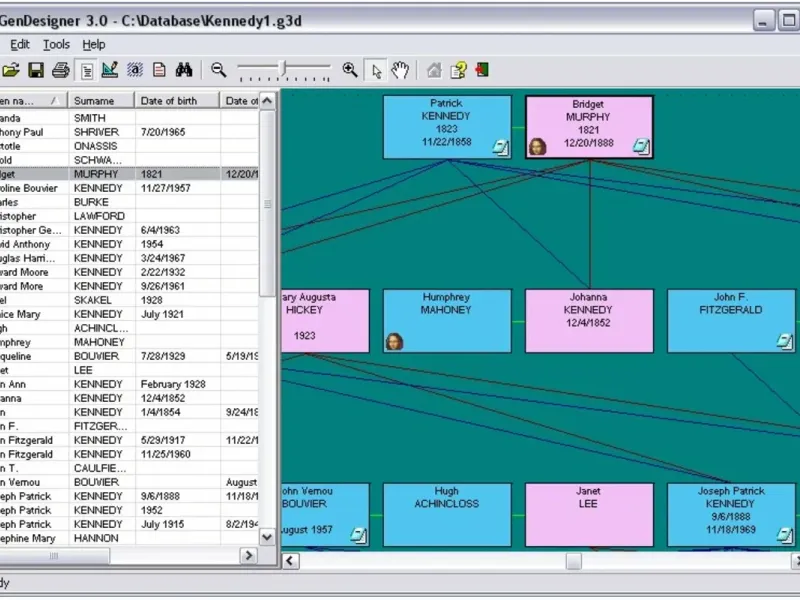Select Jacqueline BOUVIER row in the list
The image size is (800, 600).
tap(98, 356)
